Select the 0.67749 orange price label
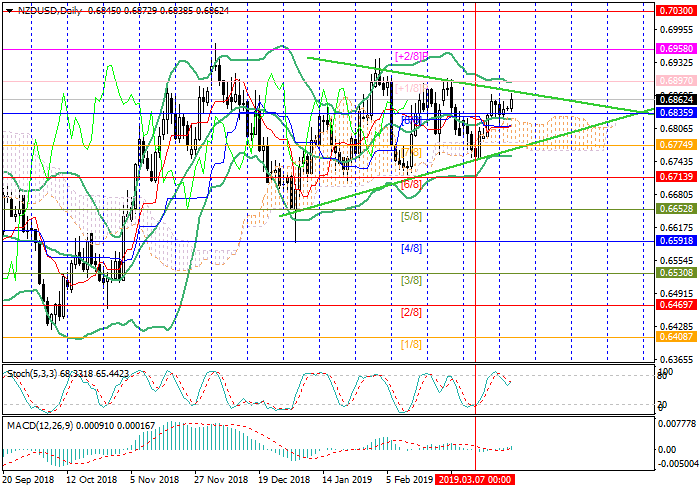The height and width of the screenshot is (491, 700). [676, 145]
